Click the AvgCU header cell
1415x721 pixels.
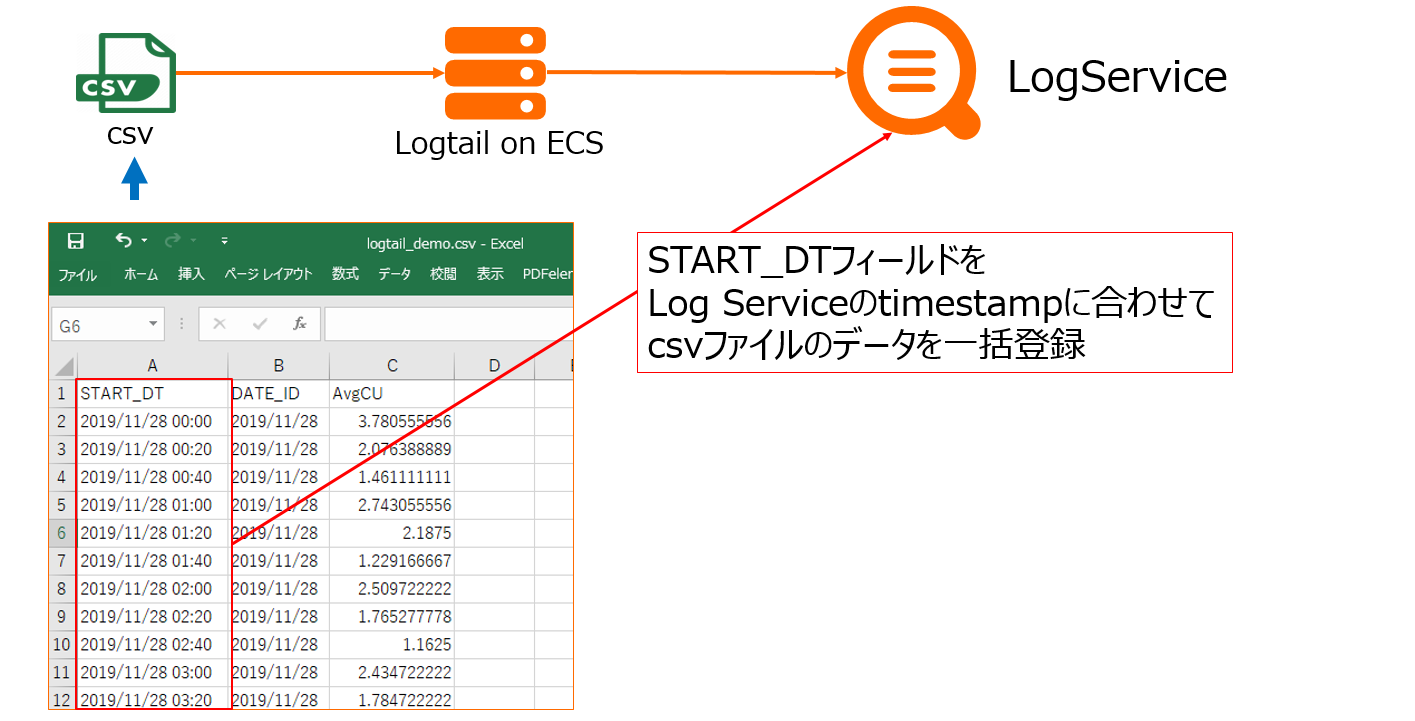(392, 394)
